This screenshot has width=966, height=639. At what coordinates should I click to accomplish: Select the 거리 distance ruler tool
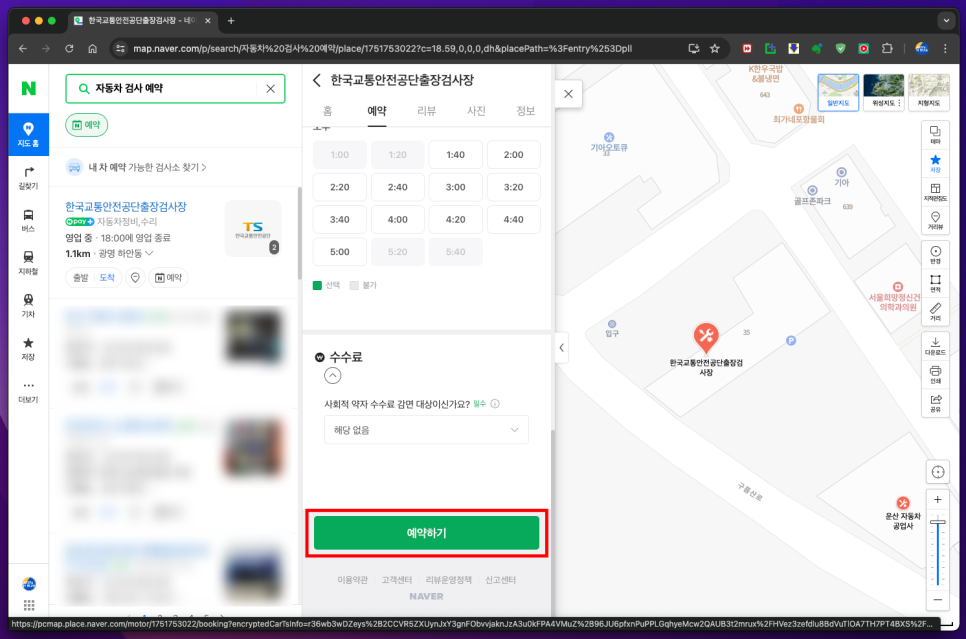[935, 311]
